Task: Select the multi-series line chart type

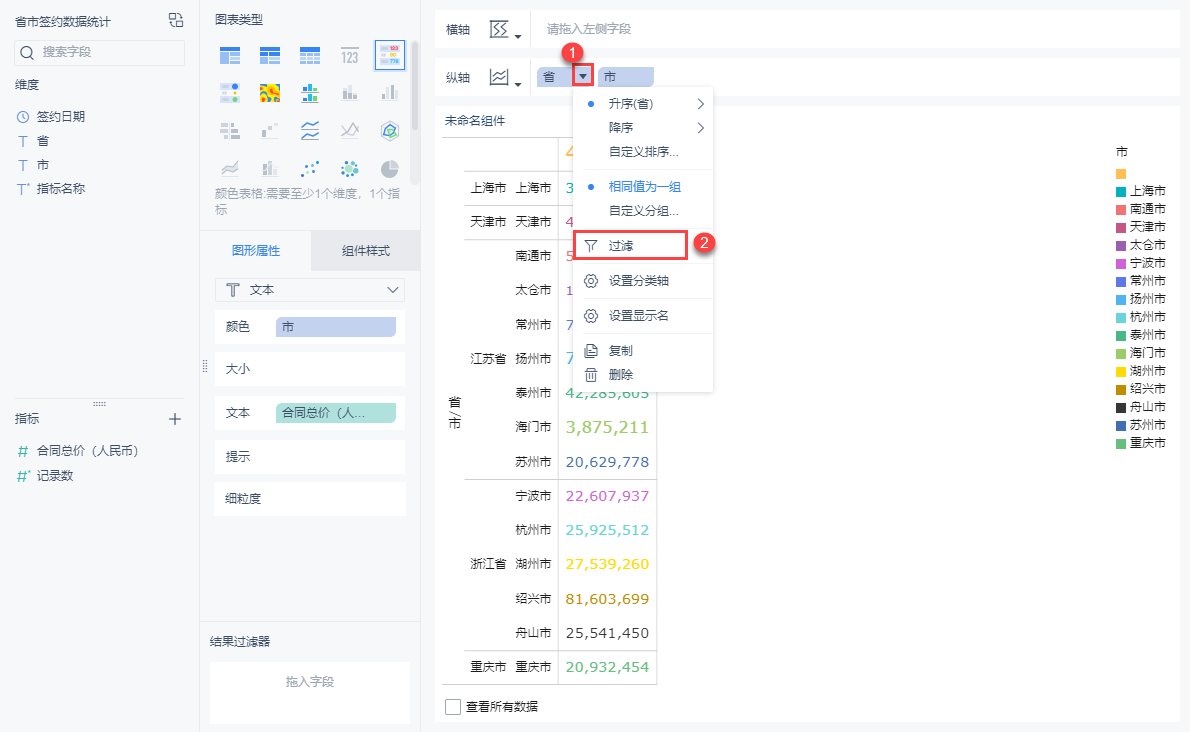Action: tap(350, 131)
